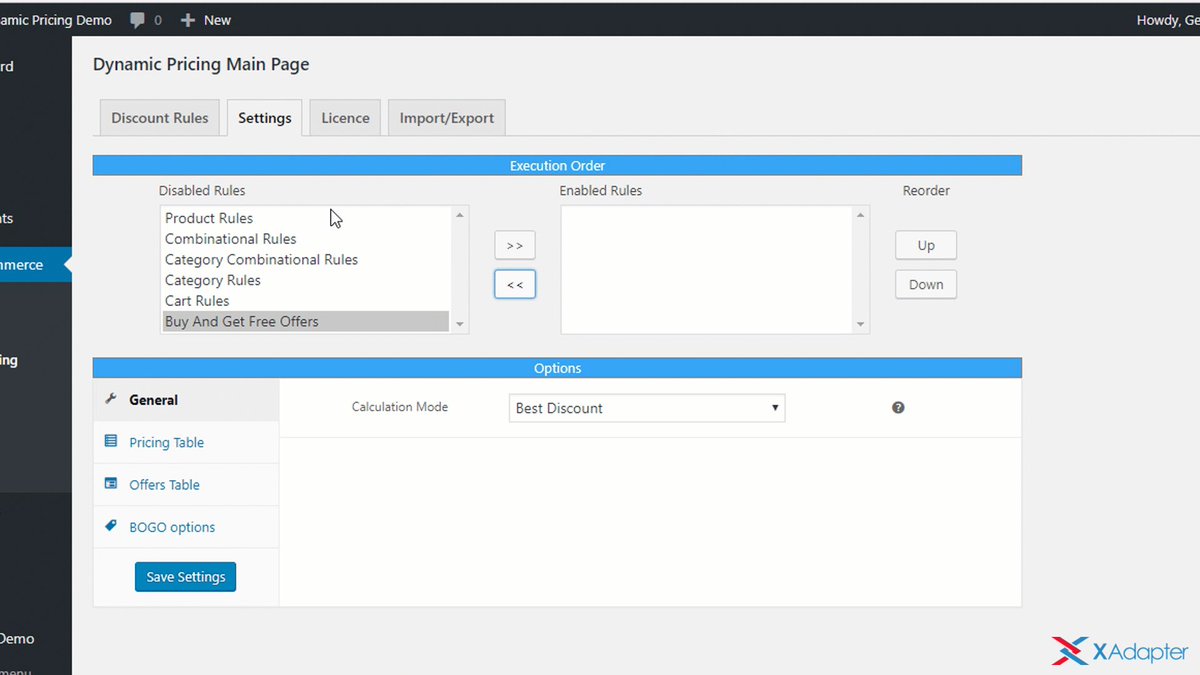Image resolution: width=1200 pixels, height=675 pixels.
Task: Open the Discount Rules tab
Action: 160,118
